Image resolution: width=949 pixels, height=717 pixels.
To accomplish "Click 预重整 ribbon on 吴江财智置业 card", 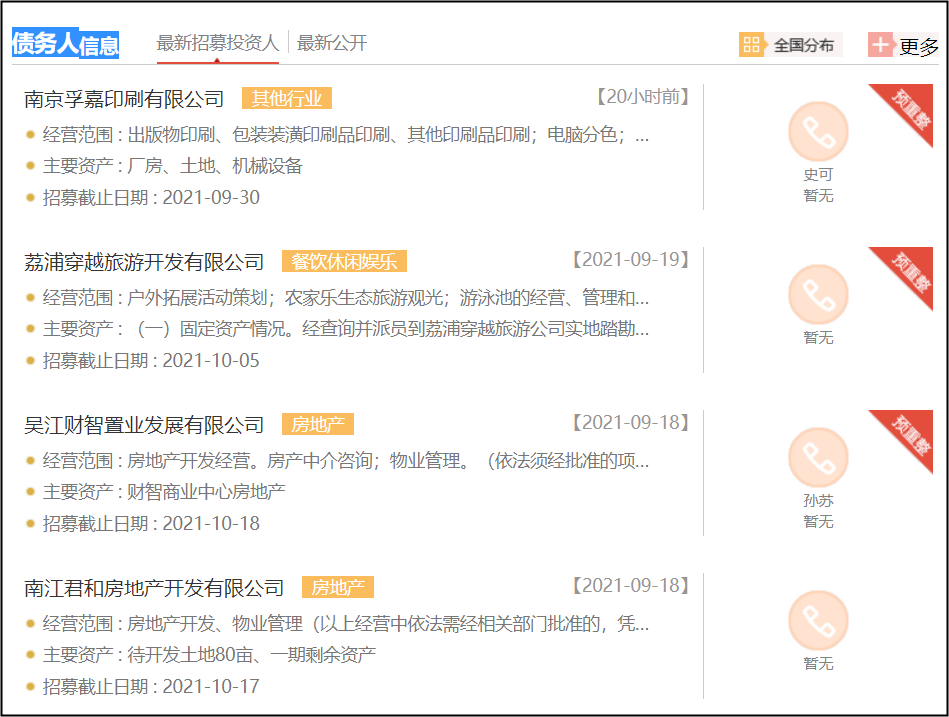I will click(x=907, y=436).
